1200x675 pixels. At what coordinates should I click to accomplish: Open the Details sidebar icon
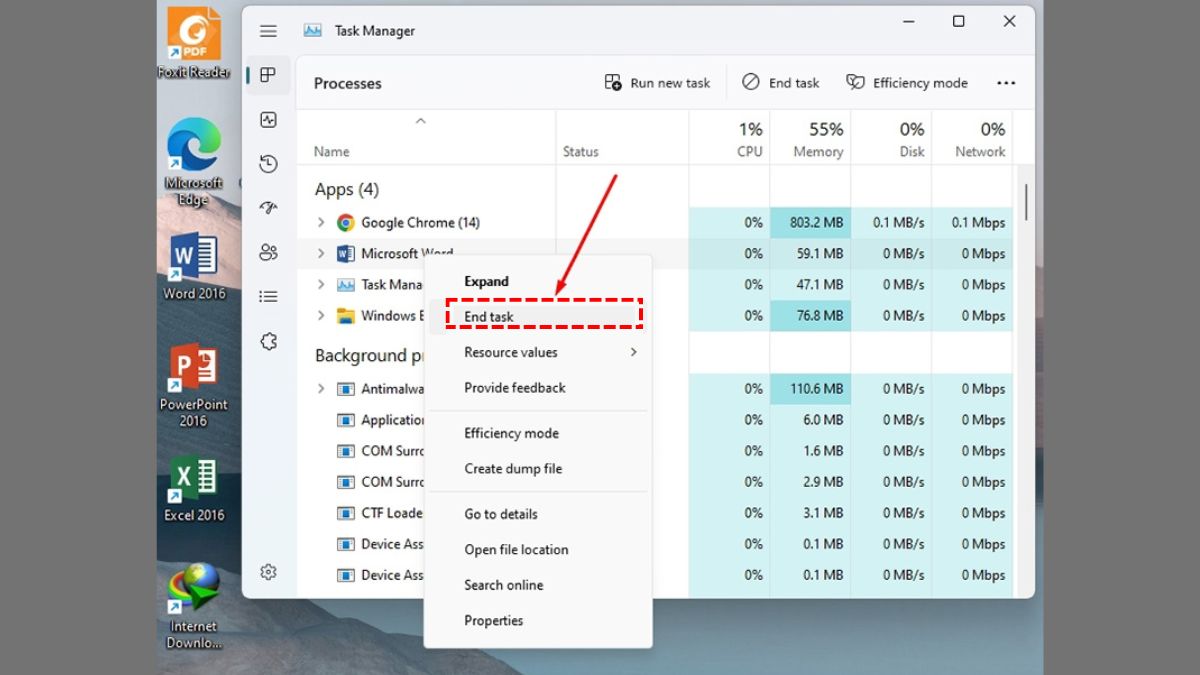(268, 296)
